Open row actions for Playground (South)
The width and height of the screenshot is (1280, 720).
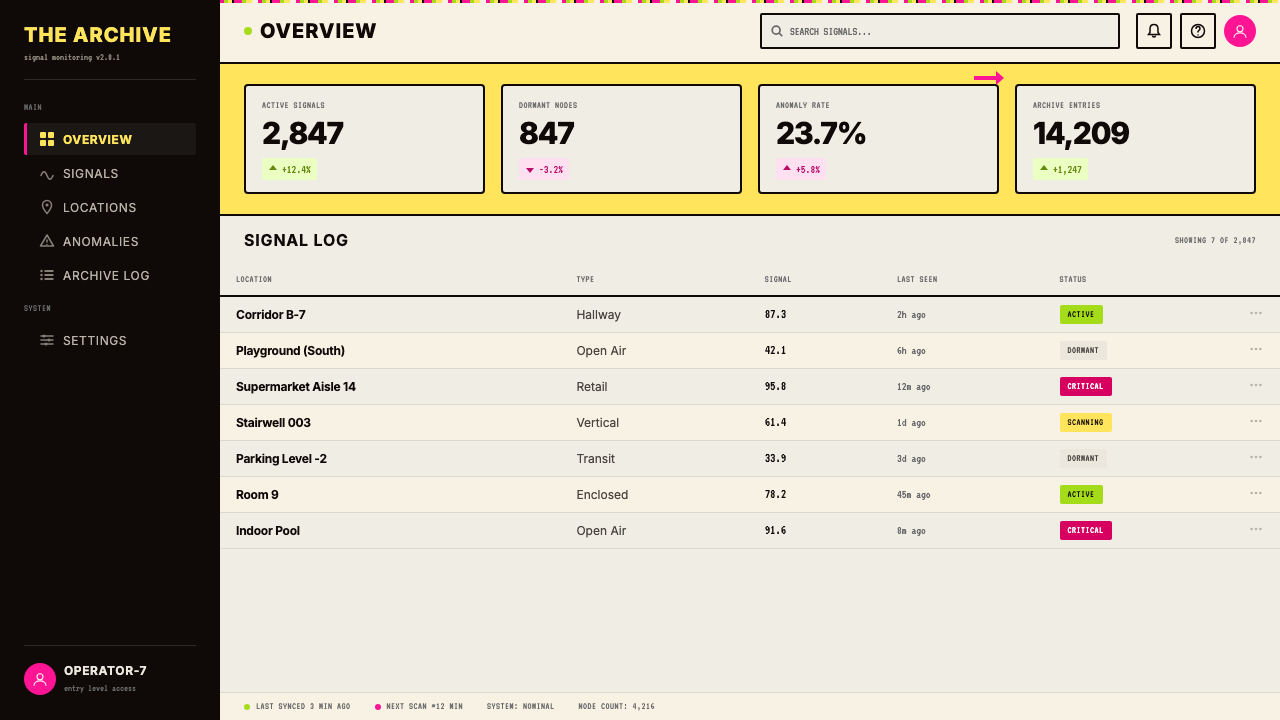(1256, 349)
